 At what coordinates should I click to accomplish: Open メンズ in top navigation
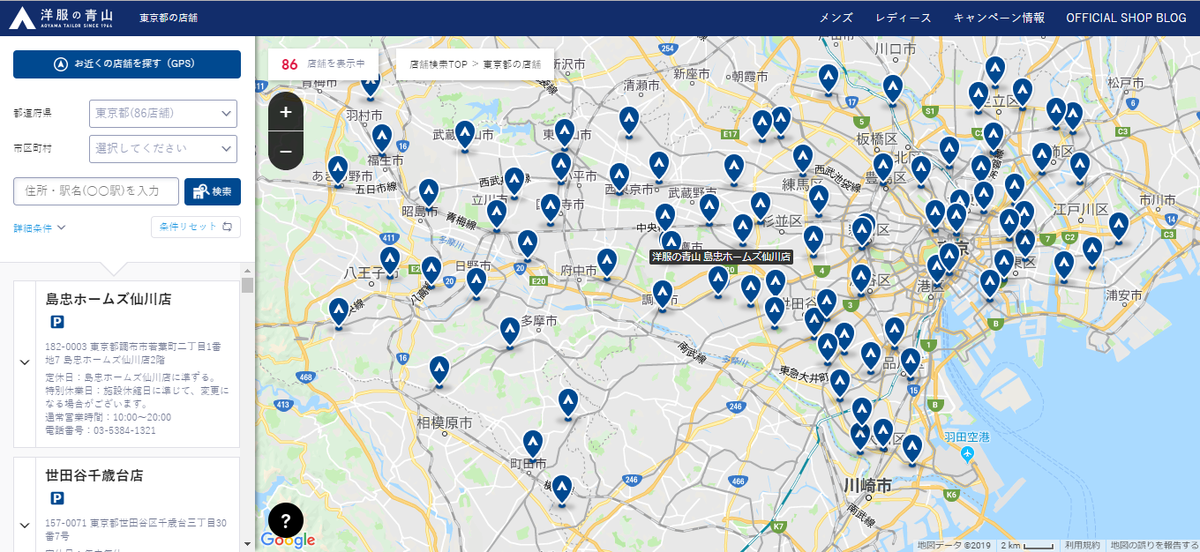coord(836,18)
